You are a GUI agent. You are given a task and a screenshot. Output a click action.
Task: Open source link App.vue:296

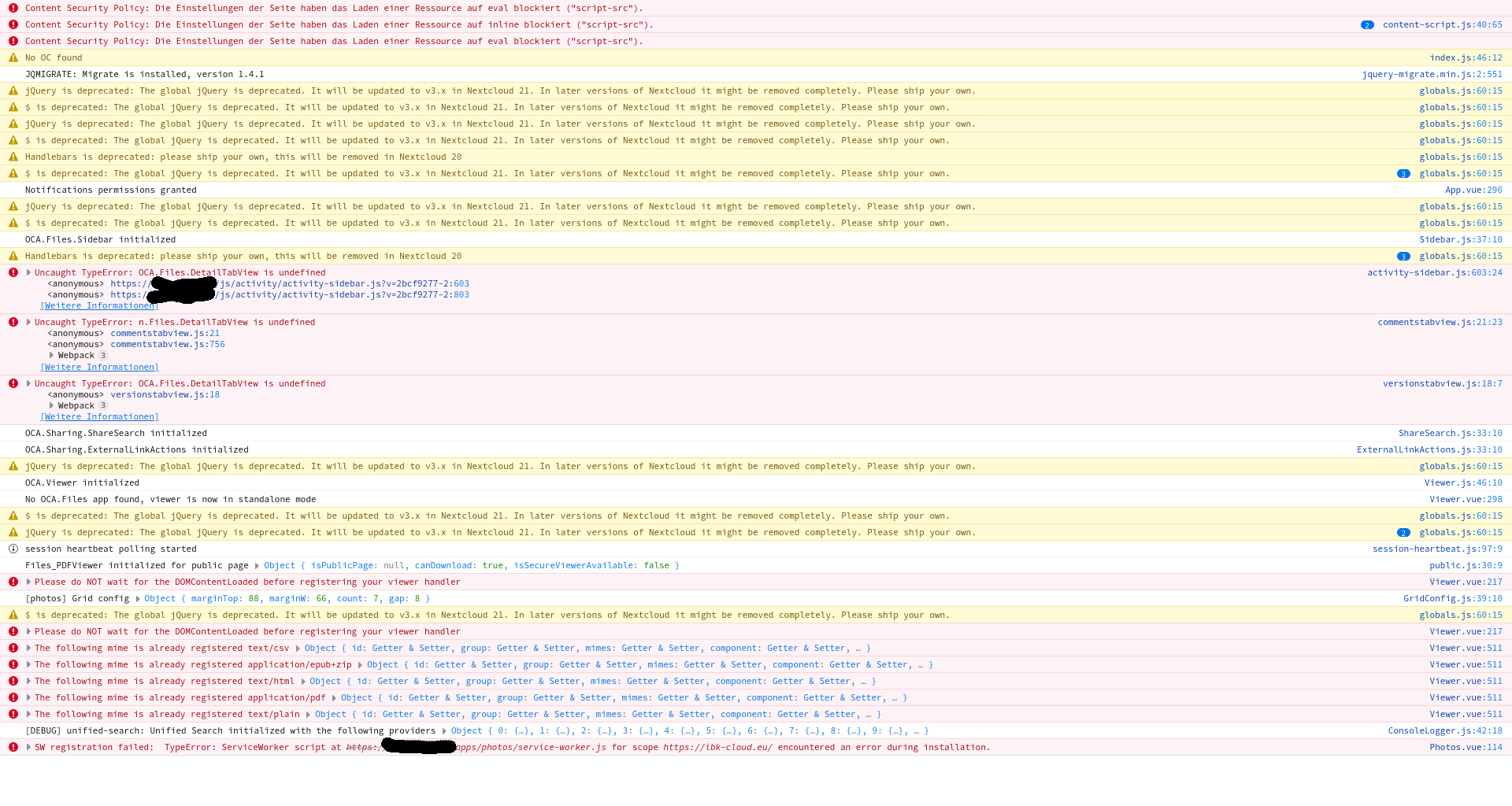click(x=1473, y=190)
